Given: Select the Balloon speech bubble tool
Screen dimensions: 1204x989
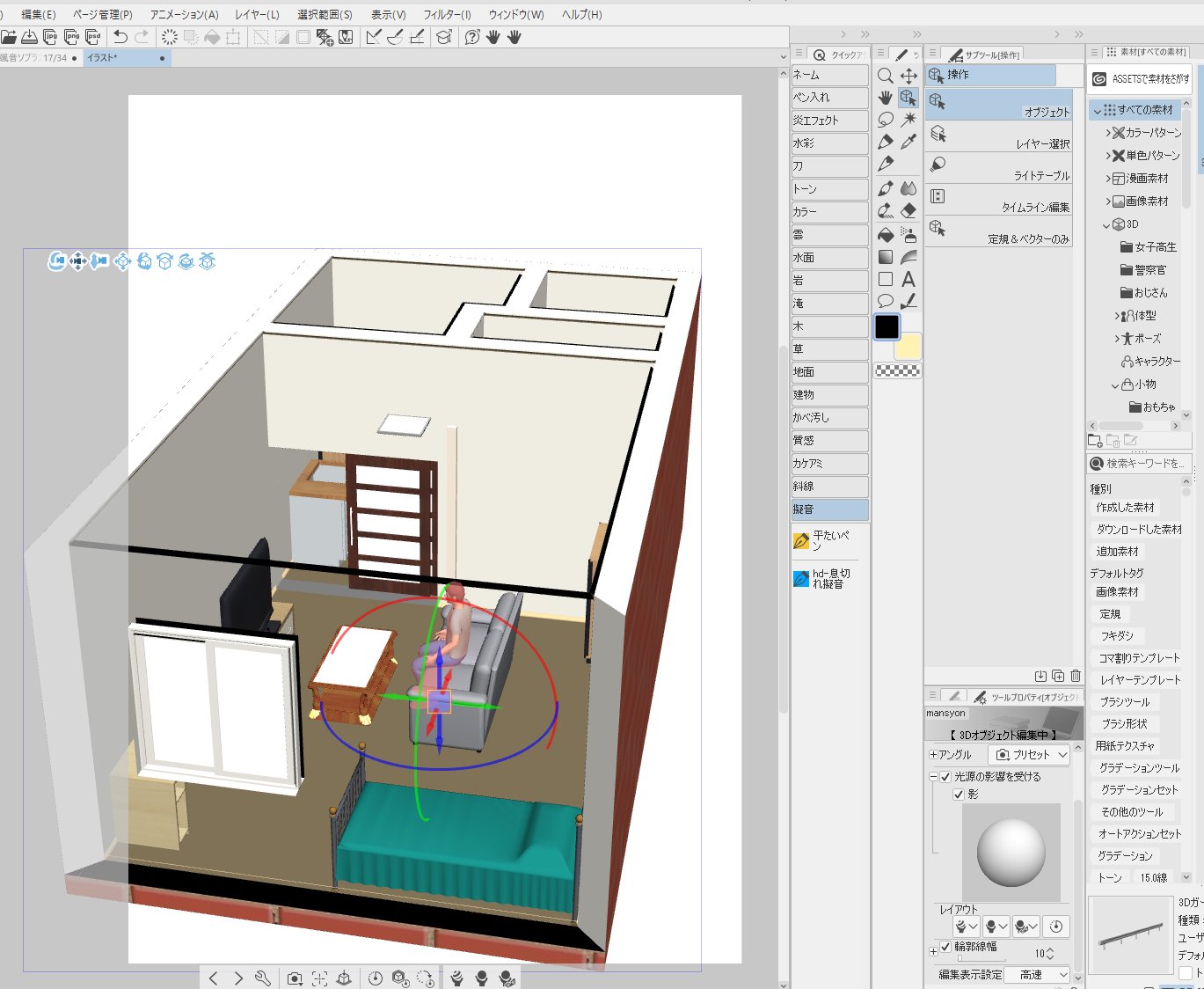Looking at the screenshot, I should [886, 302].
